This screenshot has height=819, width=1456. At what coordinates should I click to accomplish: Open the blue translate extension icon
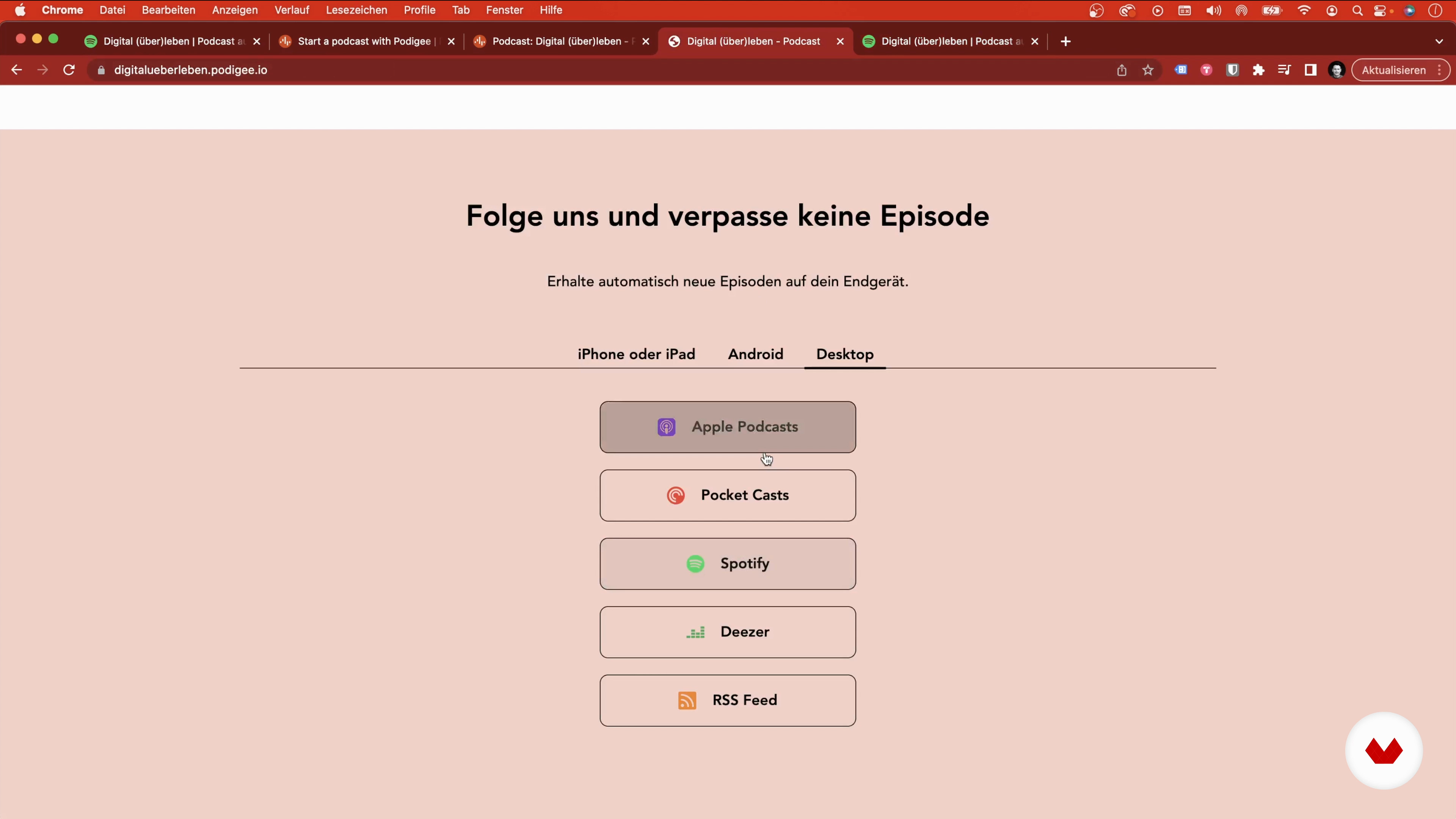(x=1181, y=70)
